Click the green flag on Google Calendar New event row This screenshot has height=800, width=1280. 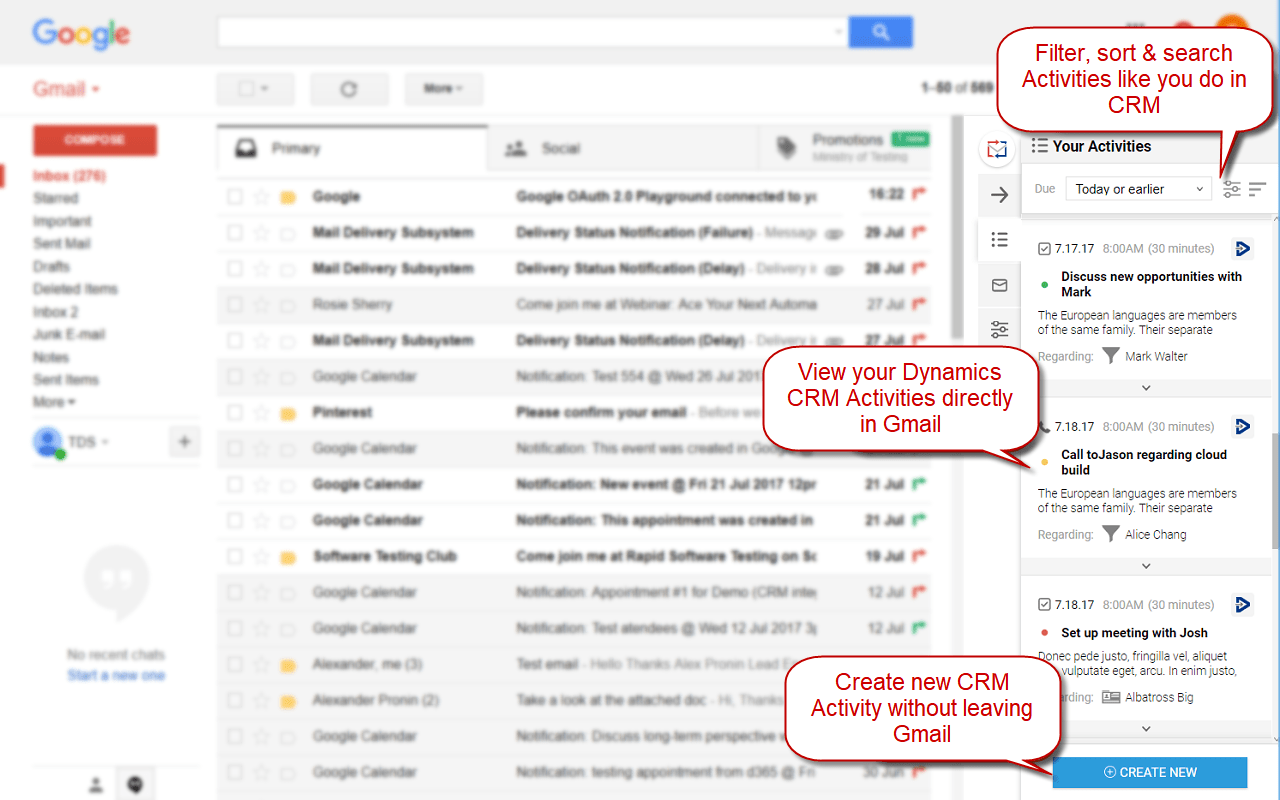pos(919,484)
